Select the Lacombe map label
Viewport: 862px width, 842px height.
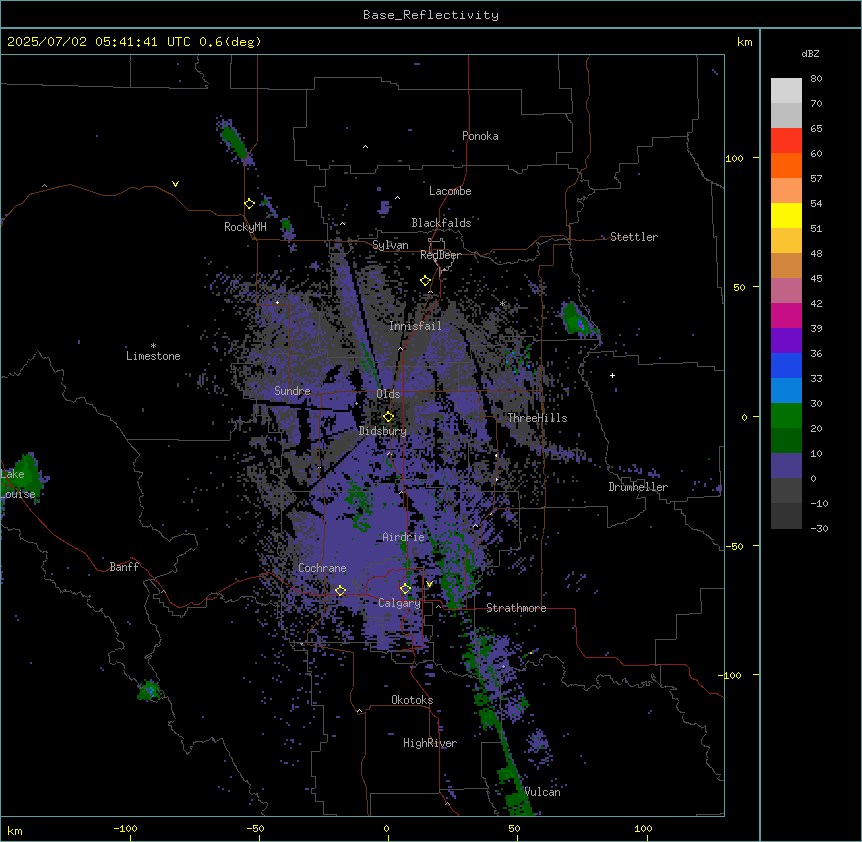pos(450,191)
